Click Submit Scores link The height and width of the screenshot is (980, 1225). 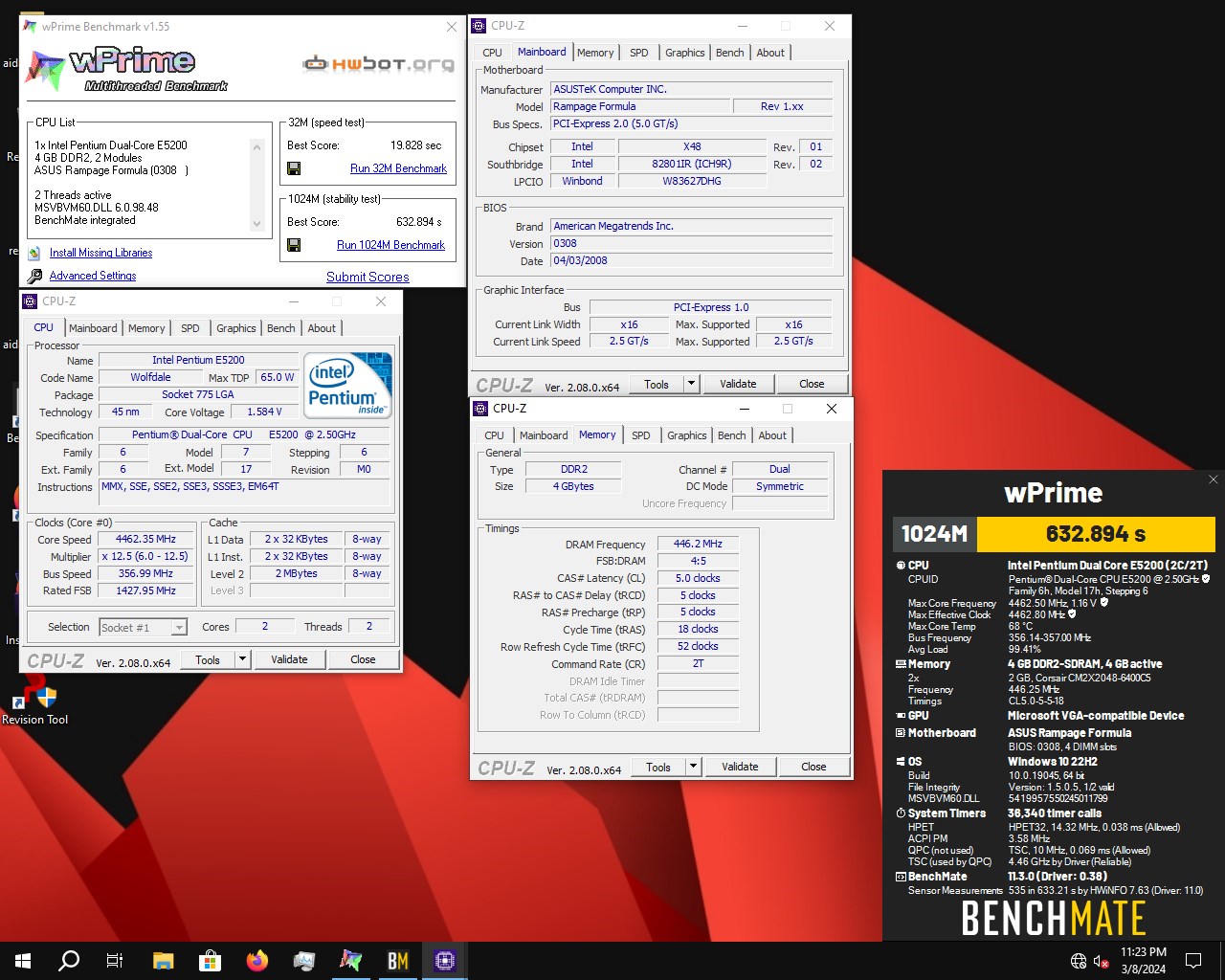pos(367,277)
